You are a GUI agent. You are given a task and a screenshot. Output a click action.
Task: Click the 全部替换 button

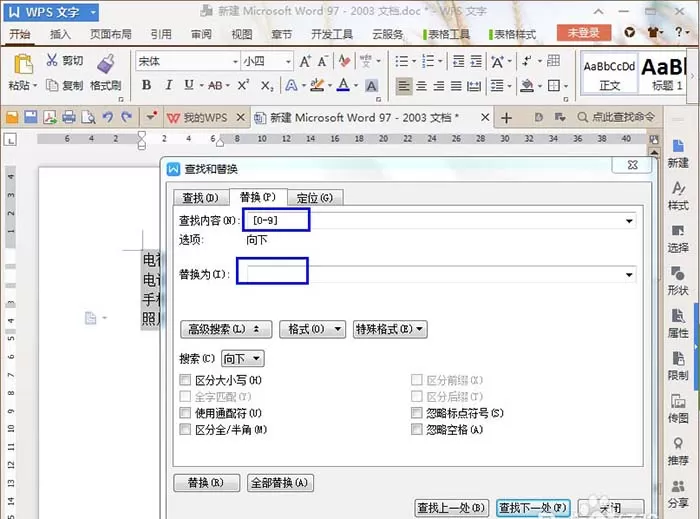(x=280, y=482)
